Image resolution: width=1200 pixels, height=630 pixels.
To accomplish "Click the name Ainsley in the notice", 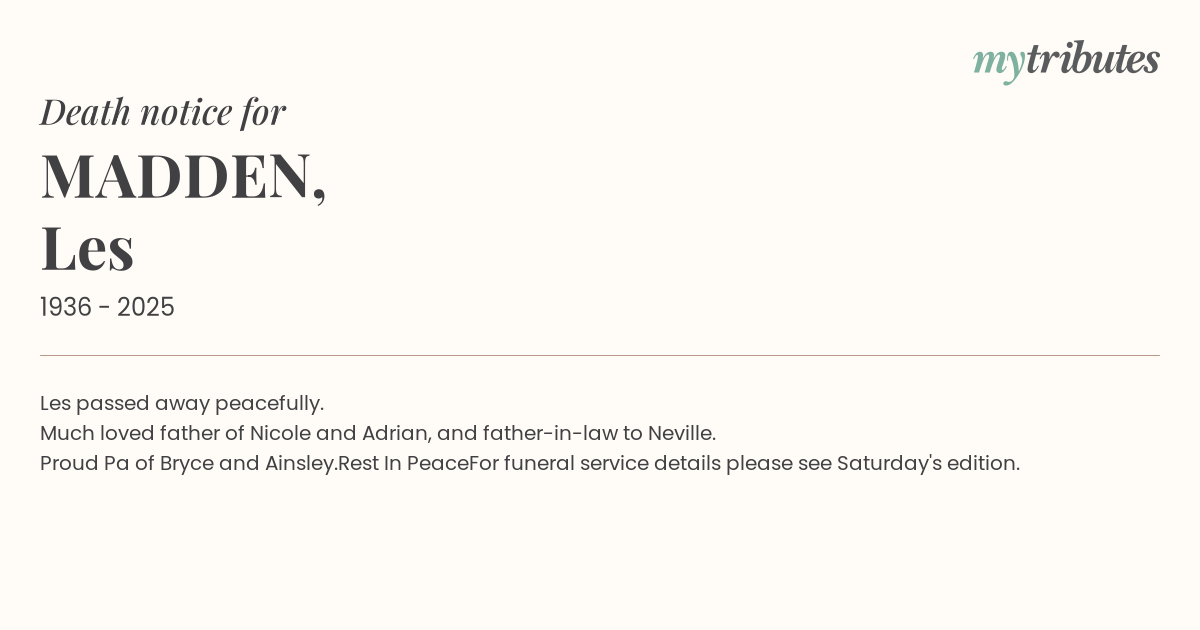I will pyautogui.click(x=299, y=463).
